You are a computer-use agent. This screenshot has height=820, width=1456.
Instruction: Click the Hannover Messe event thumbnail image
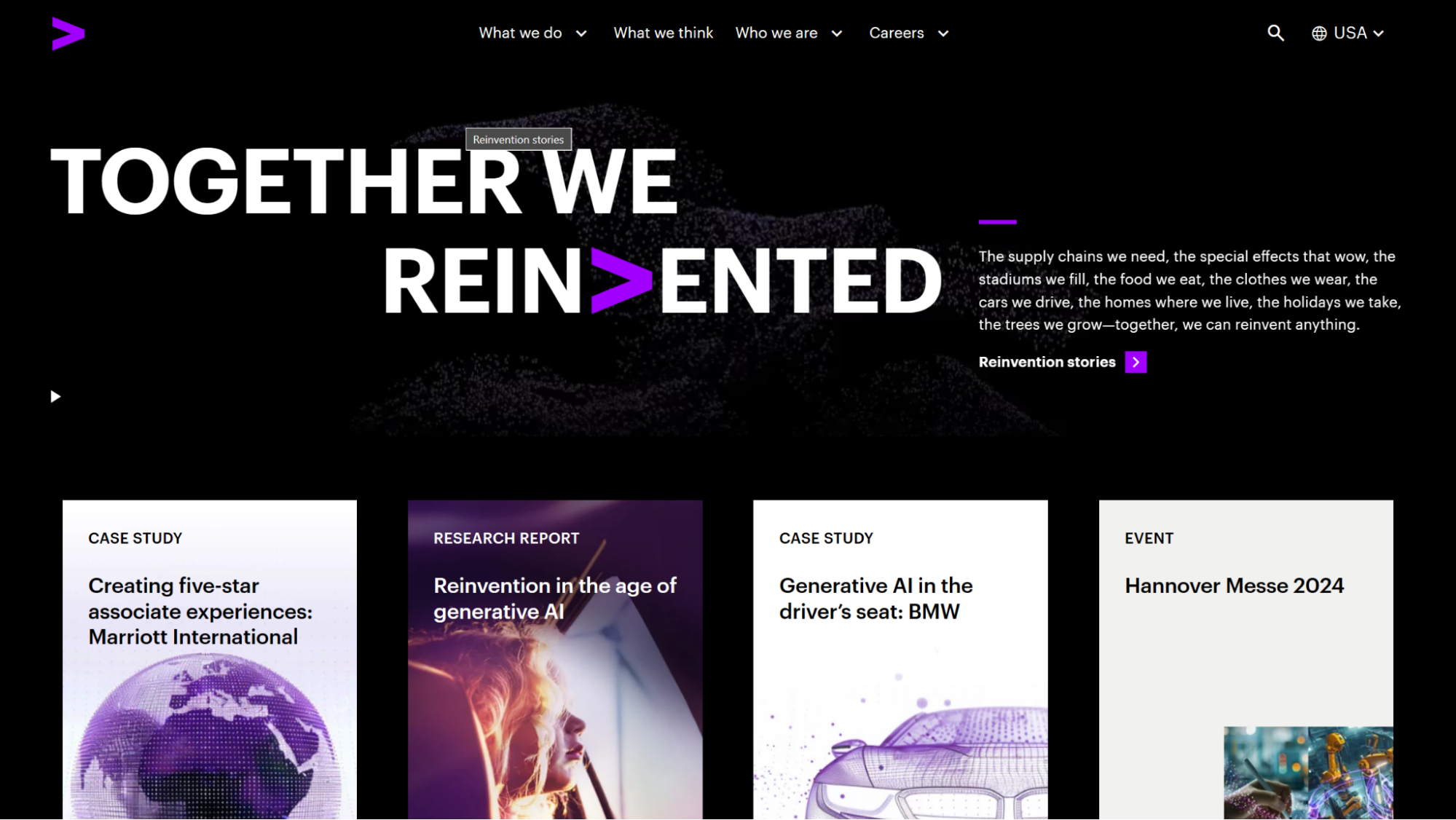pyautogui.click(x=1308, y=773)
